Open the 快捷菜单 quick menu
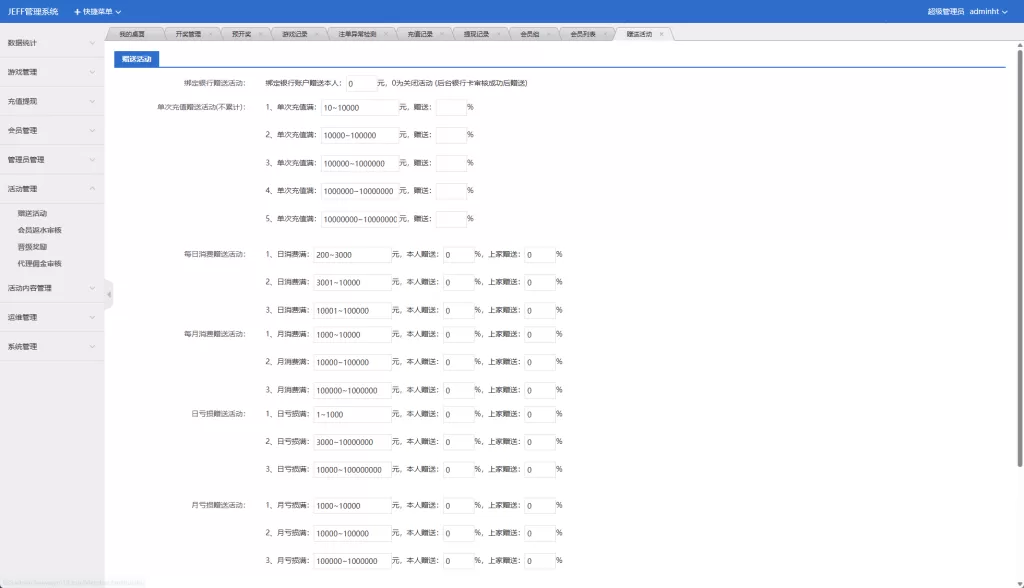Viewport: 1024px width, 588px height. [x=97, y=12]
